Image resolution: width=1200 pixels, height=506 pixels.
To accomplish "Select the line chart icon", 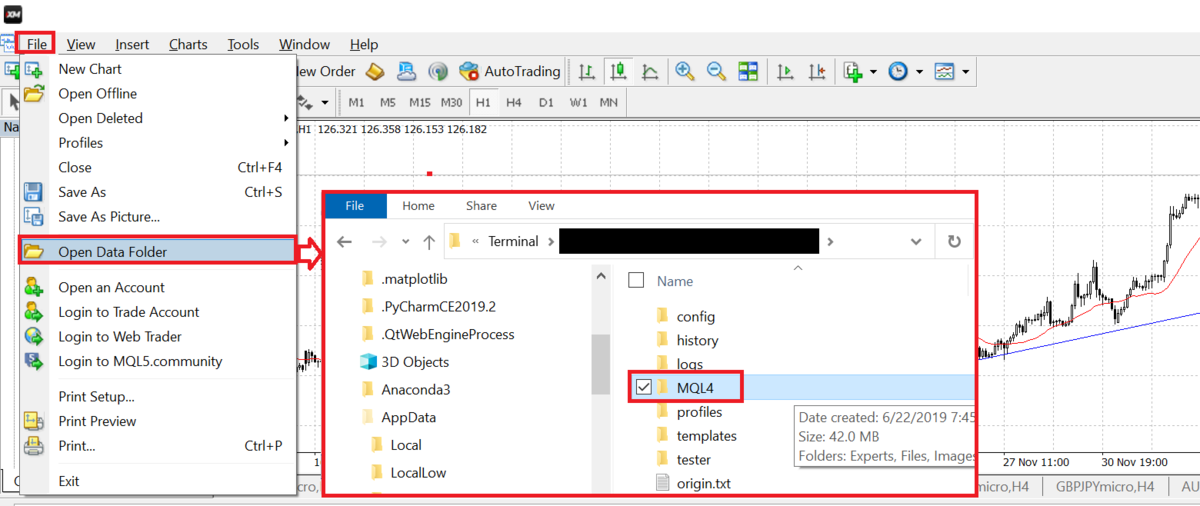I will pos(650,71).
